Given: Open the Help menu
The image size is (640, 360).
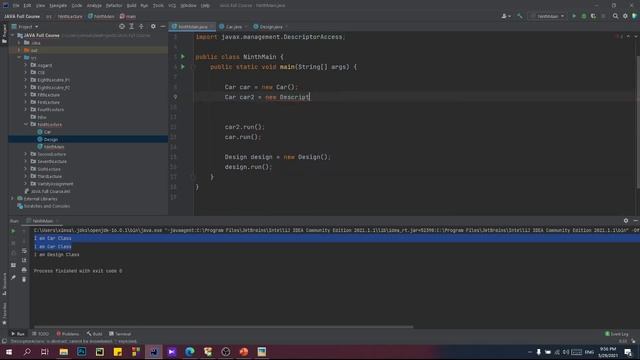Looking at the screenshot, I should pyautogui.click(x=205, y=6).
